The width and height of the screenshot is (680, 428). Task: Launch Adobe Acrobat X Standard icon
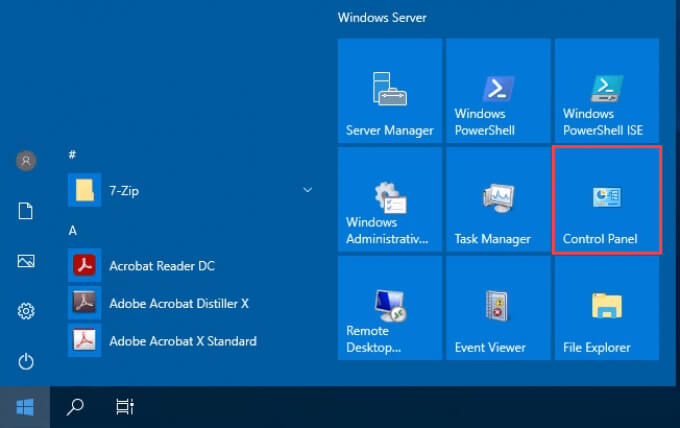pyautogui.click(x=85, y=340)
